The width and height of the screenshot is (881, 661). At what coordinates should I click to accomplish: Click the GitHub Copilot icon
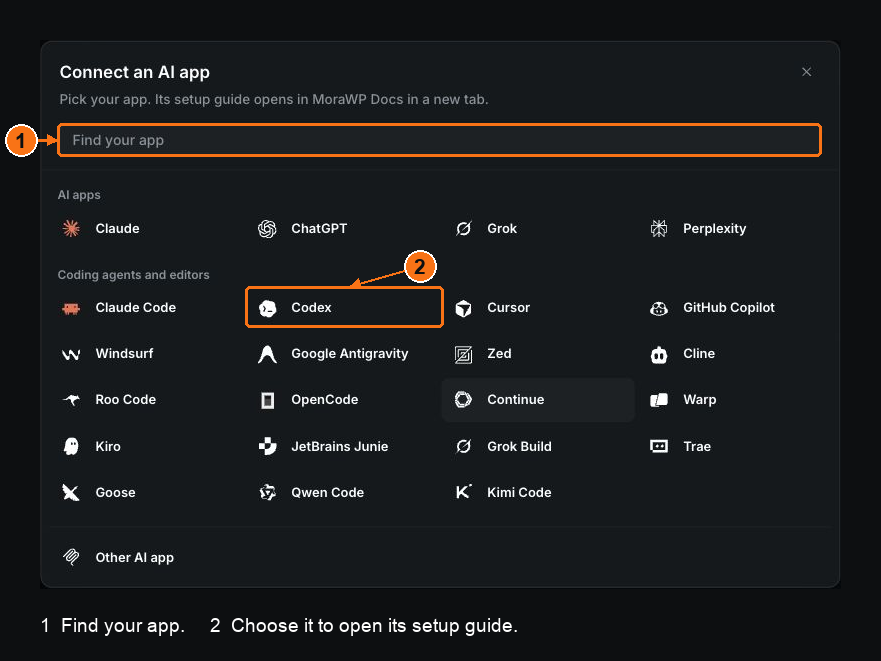pyautogui.click(x=659, y=308)
